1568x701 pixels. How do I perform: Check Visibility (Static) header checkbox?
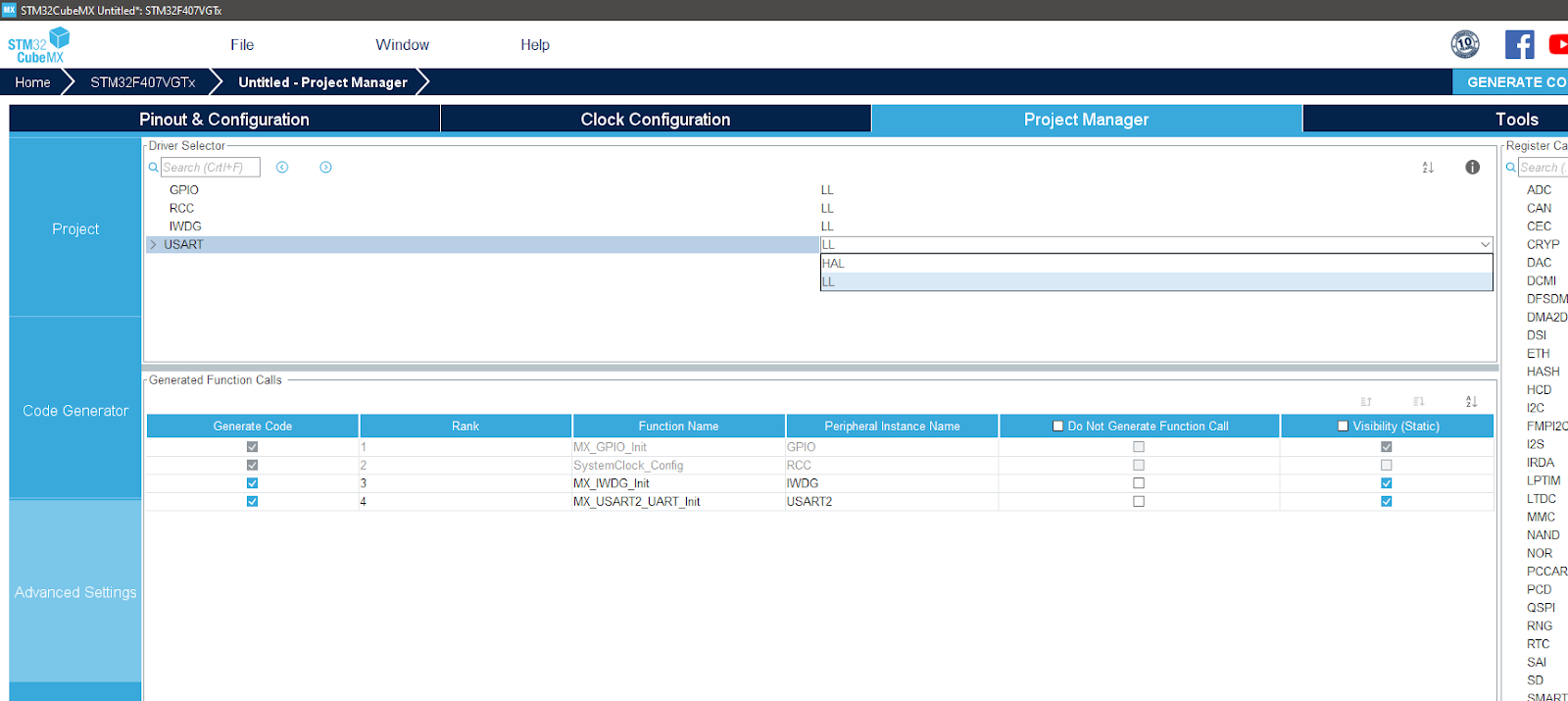pyautogui.click(x=1343, y=426)
